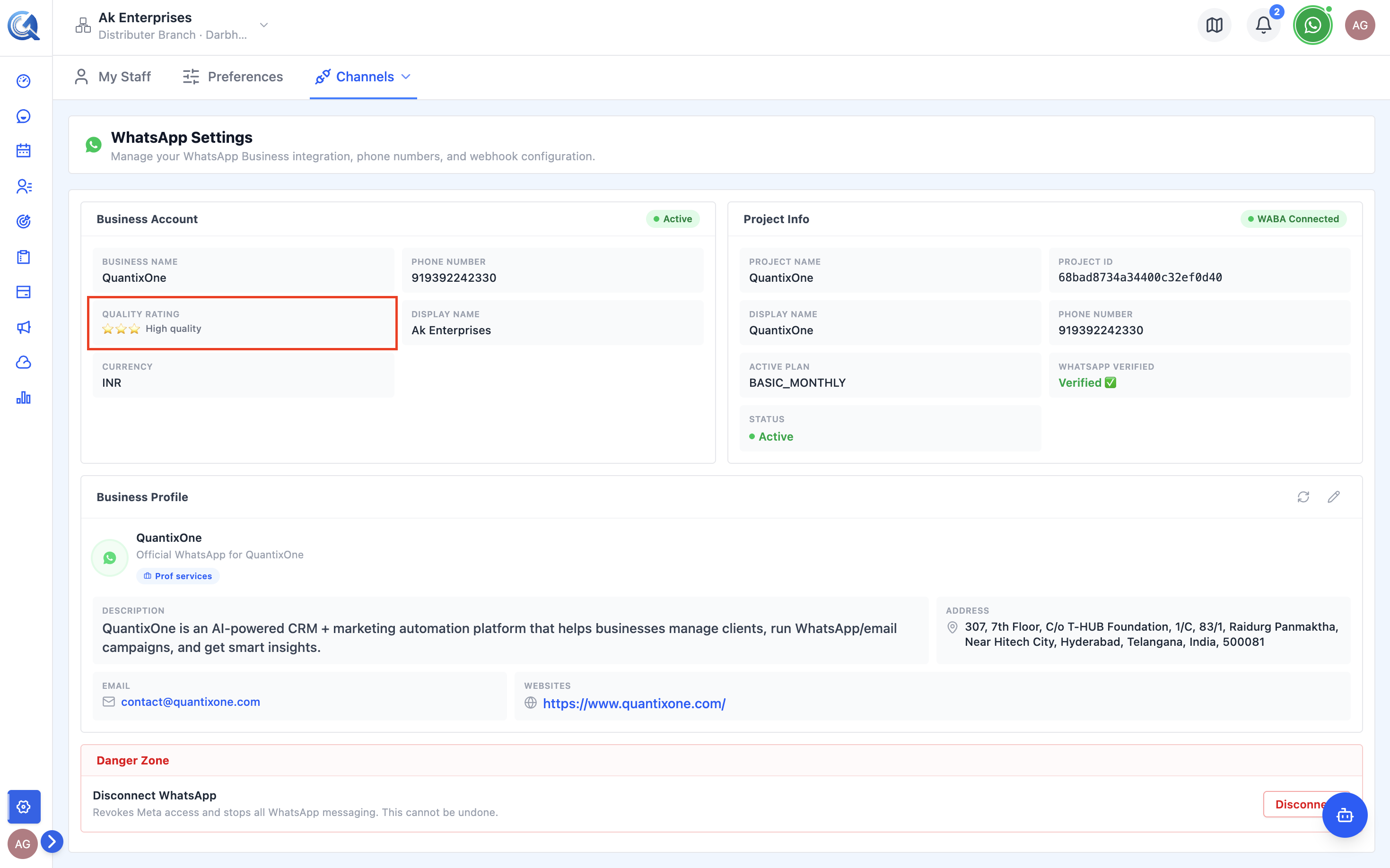This screenshot has width=1390, height=868.
Task: Switch to the My Staff tab
Action: 113,77
